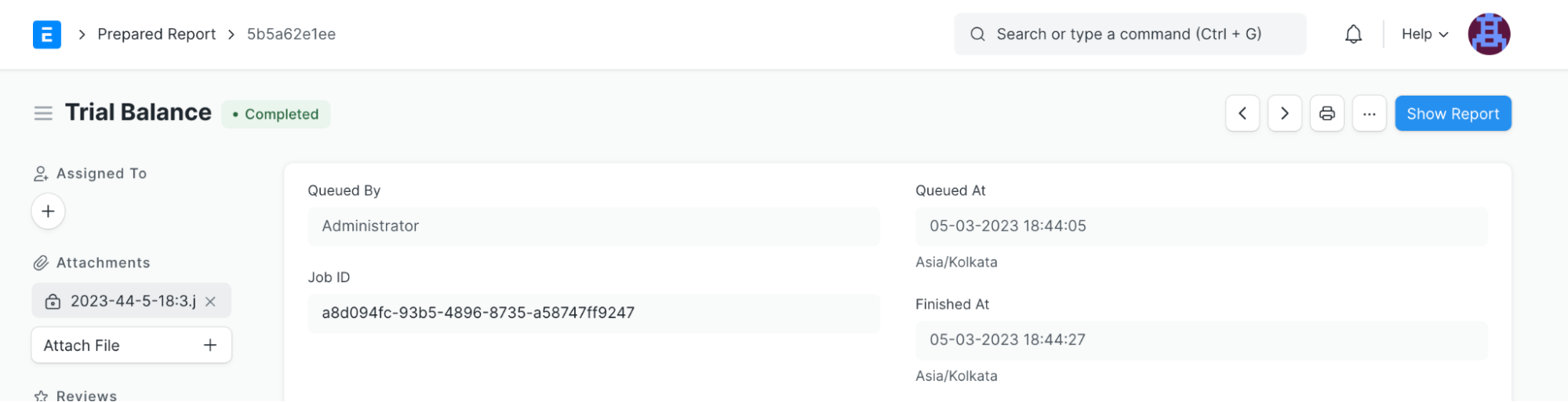1568x402 pixels.
Task: Open the user avatar menu
Action: (1489, 34)
